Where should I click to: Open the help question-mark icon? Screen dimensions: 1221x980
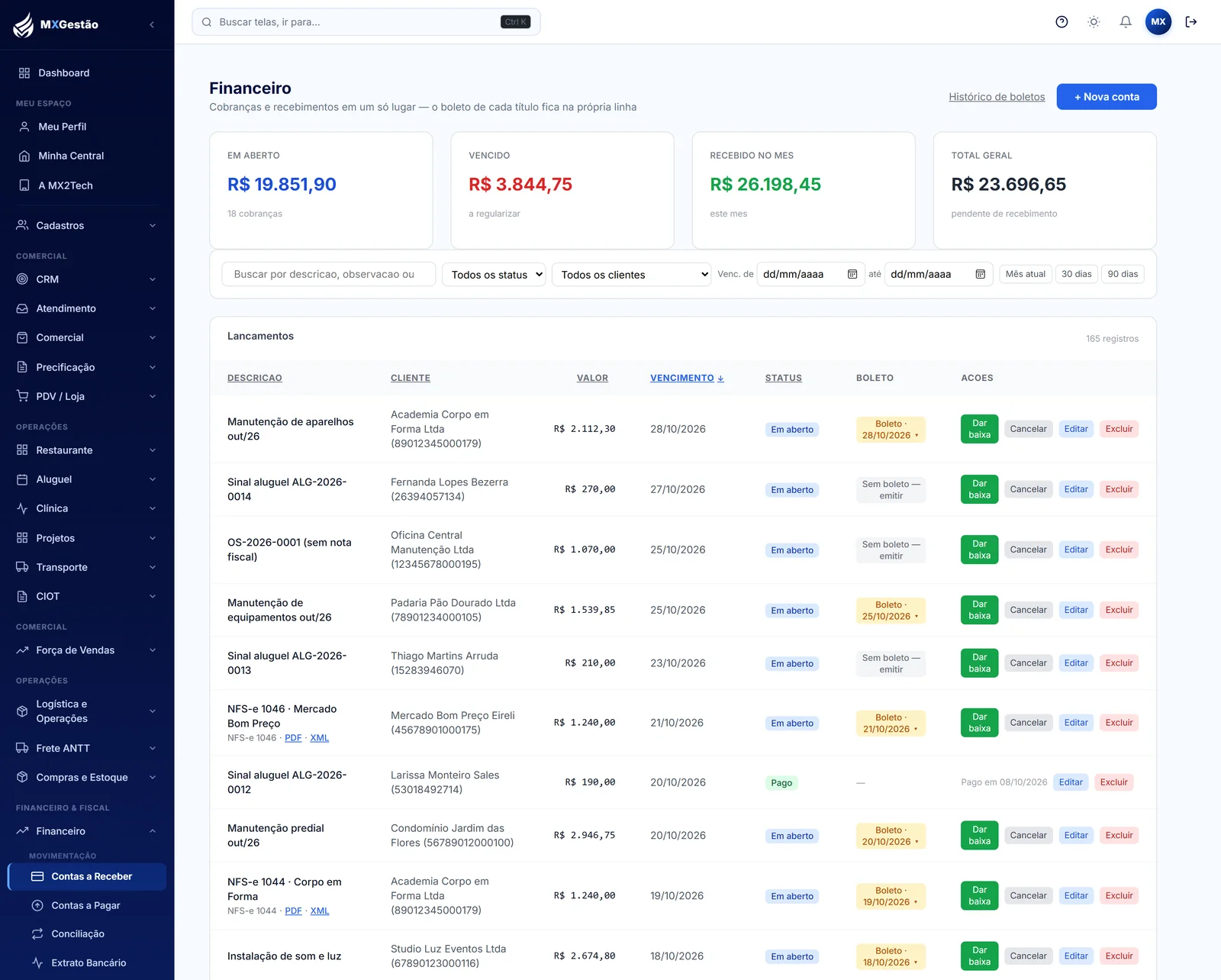(x=1062, y=22)
